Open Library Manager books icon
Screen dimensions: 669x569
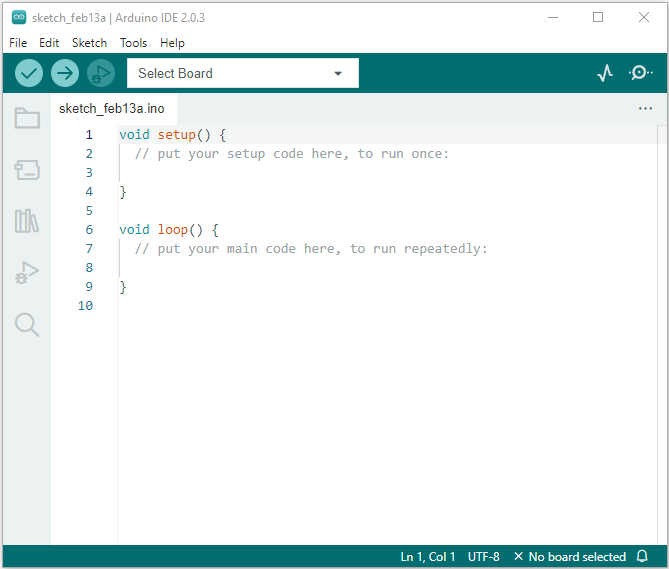click(27, 221)
